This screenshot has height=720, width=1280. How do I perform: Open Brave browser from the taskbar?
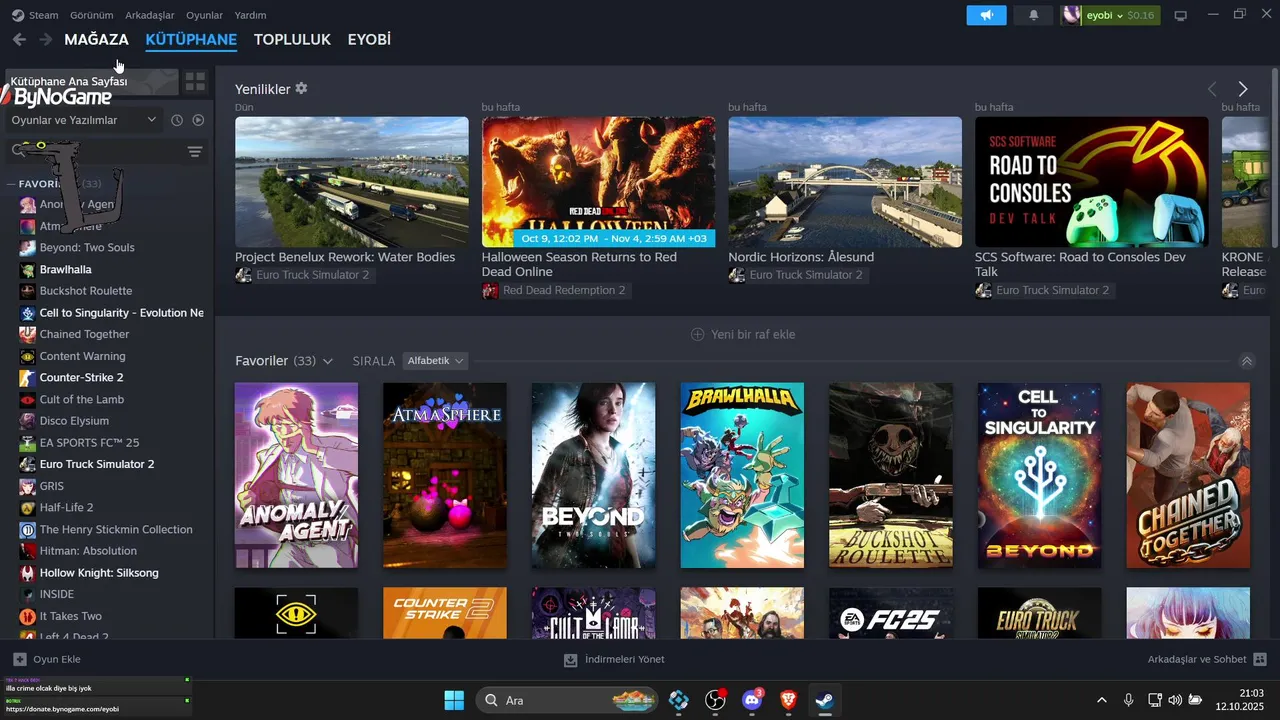click(788, 700)
